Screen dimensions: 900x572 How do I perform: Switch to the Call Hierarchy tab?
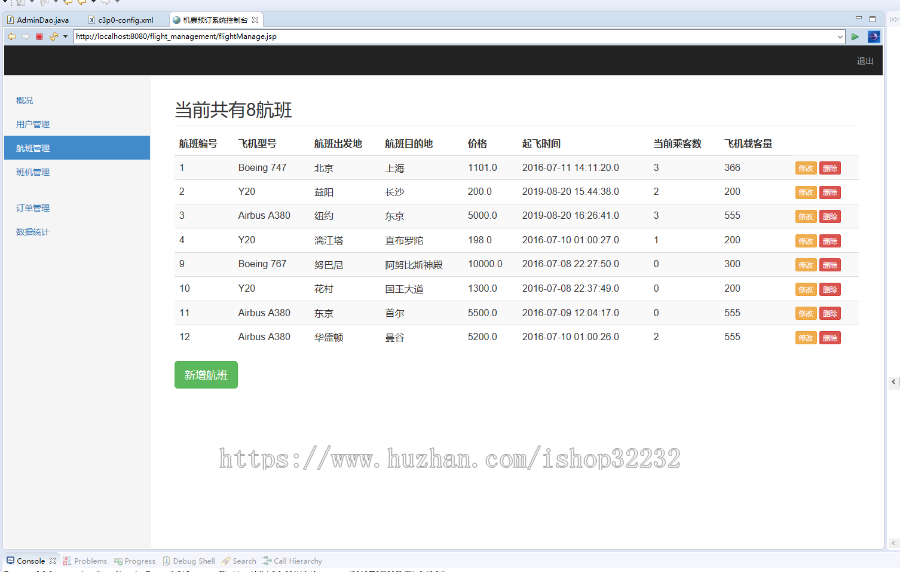pos(293,561)
